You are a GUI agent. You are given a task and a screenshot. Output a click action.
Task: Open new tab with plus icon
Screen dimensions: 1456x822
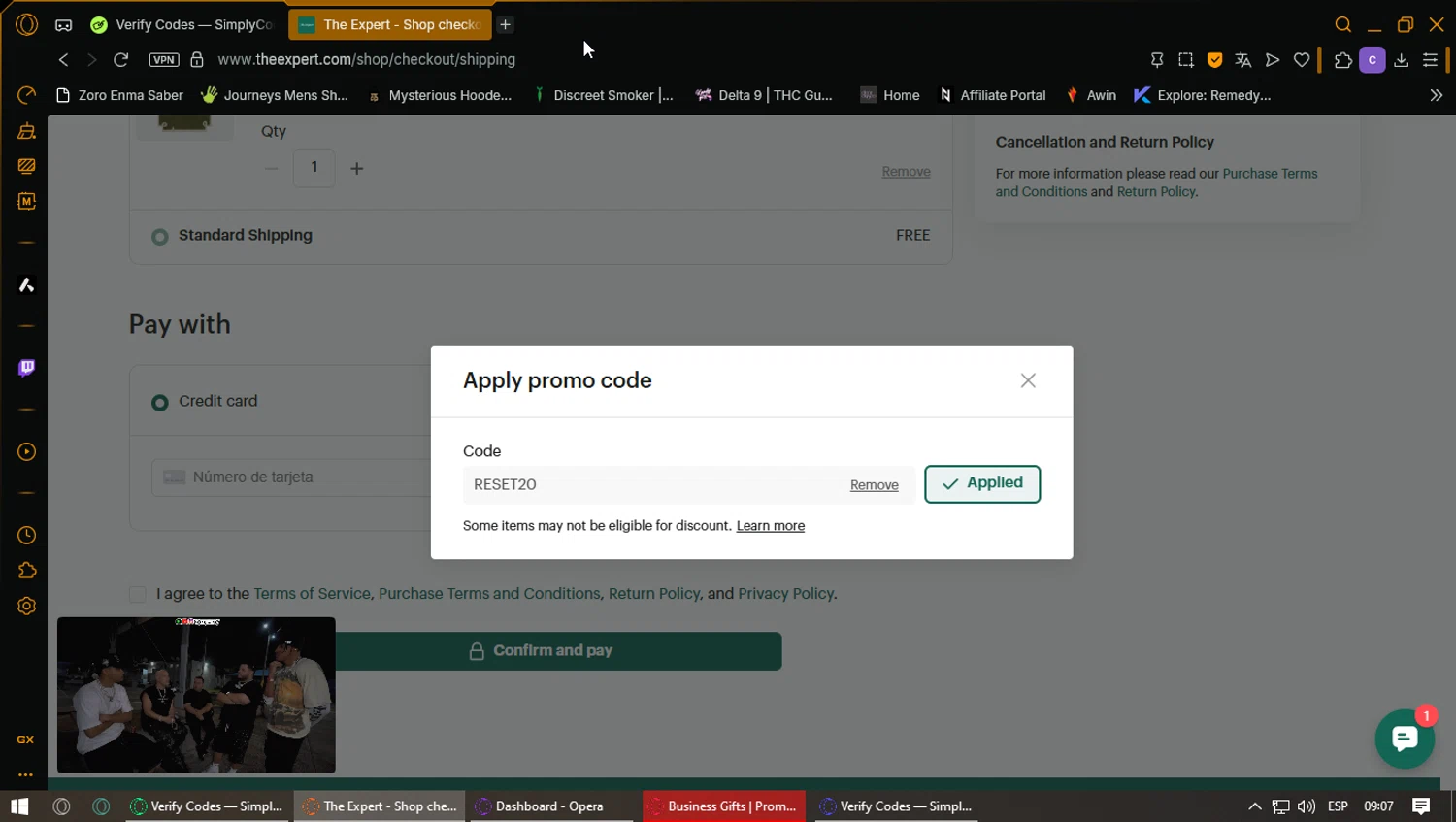pyautogui.click(x=506, y=24)
